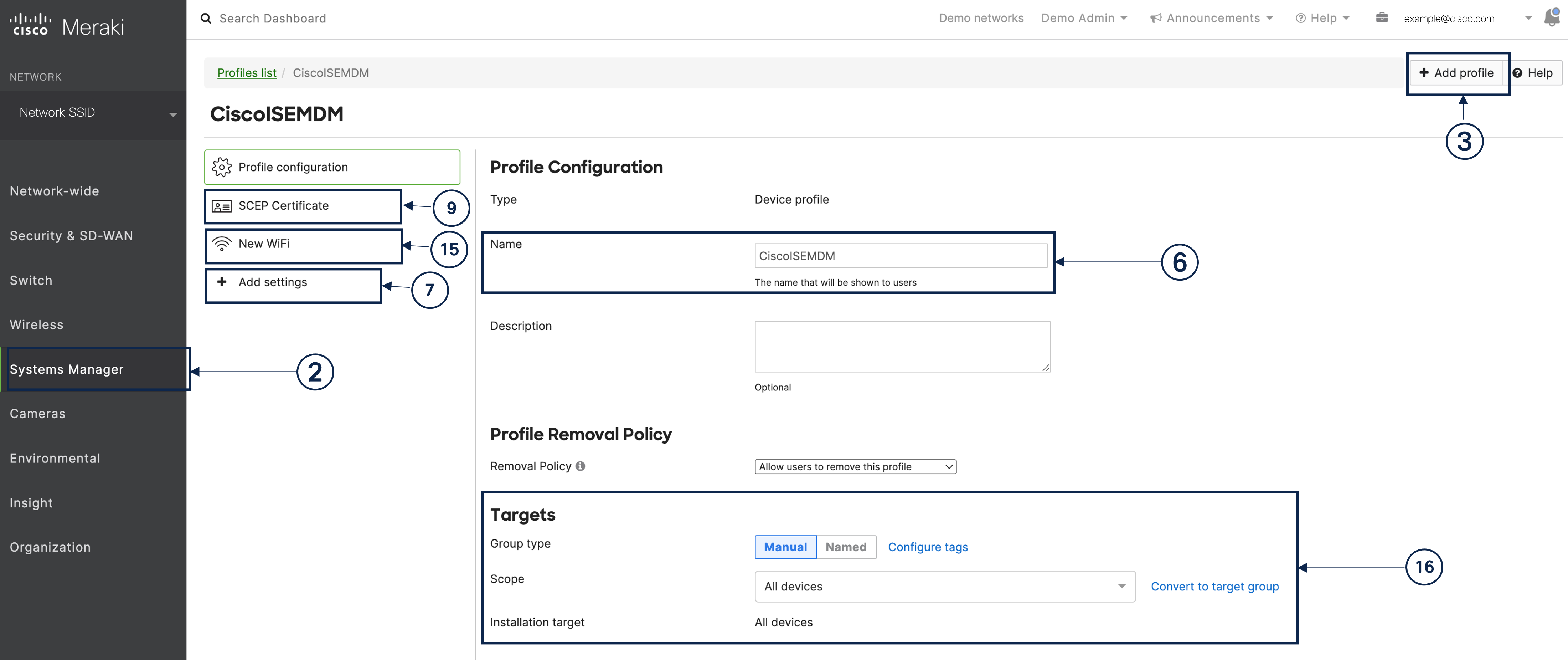1568x660 pixels.
Task: Click Configure tags link
Action: point(928,547)
